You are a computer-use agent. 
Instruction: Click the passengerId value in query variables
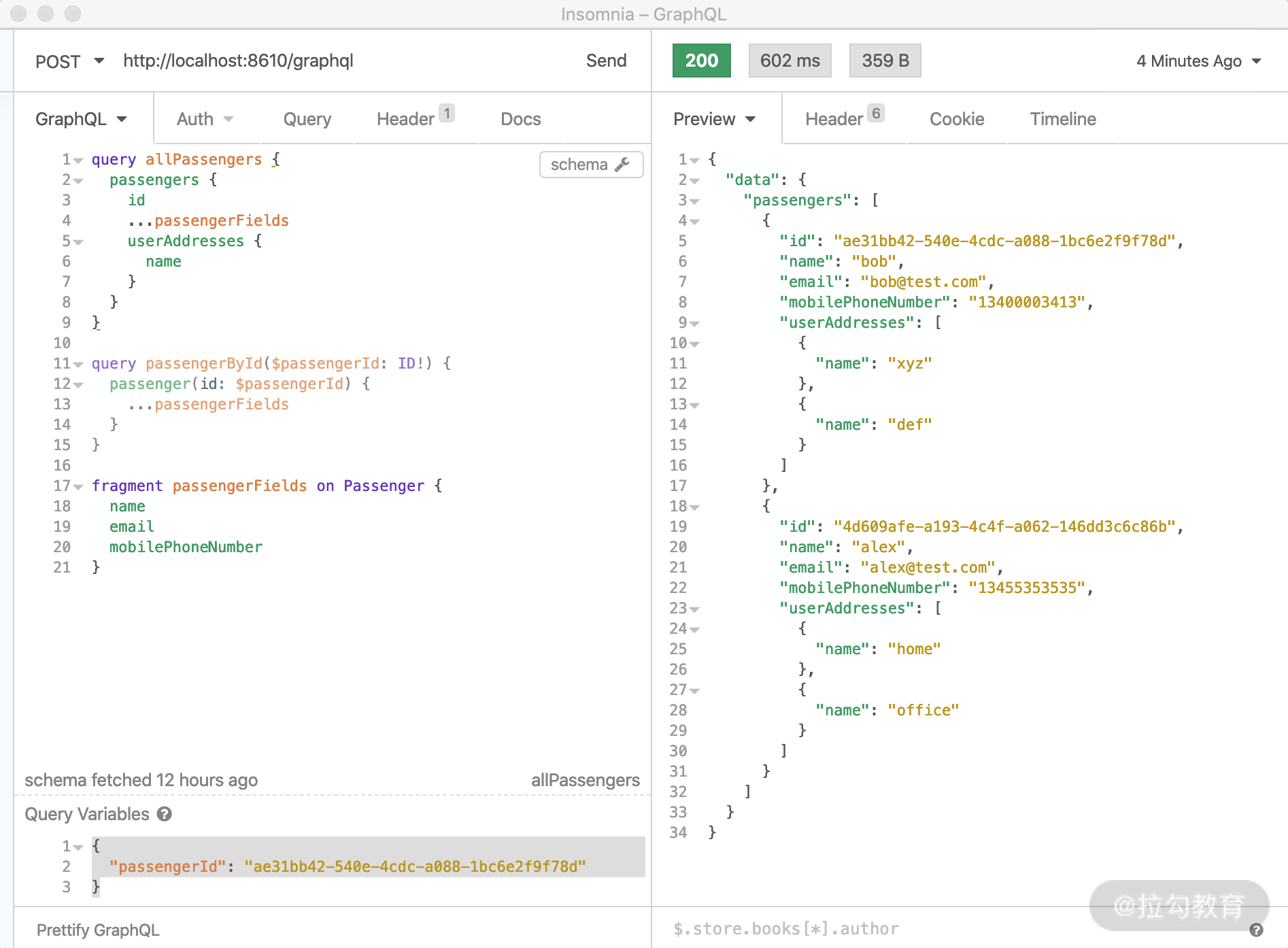coord(415,866)
